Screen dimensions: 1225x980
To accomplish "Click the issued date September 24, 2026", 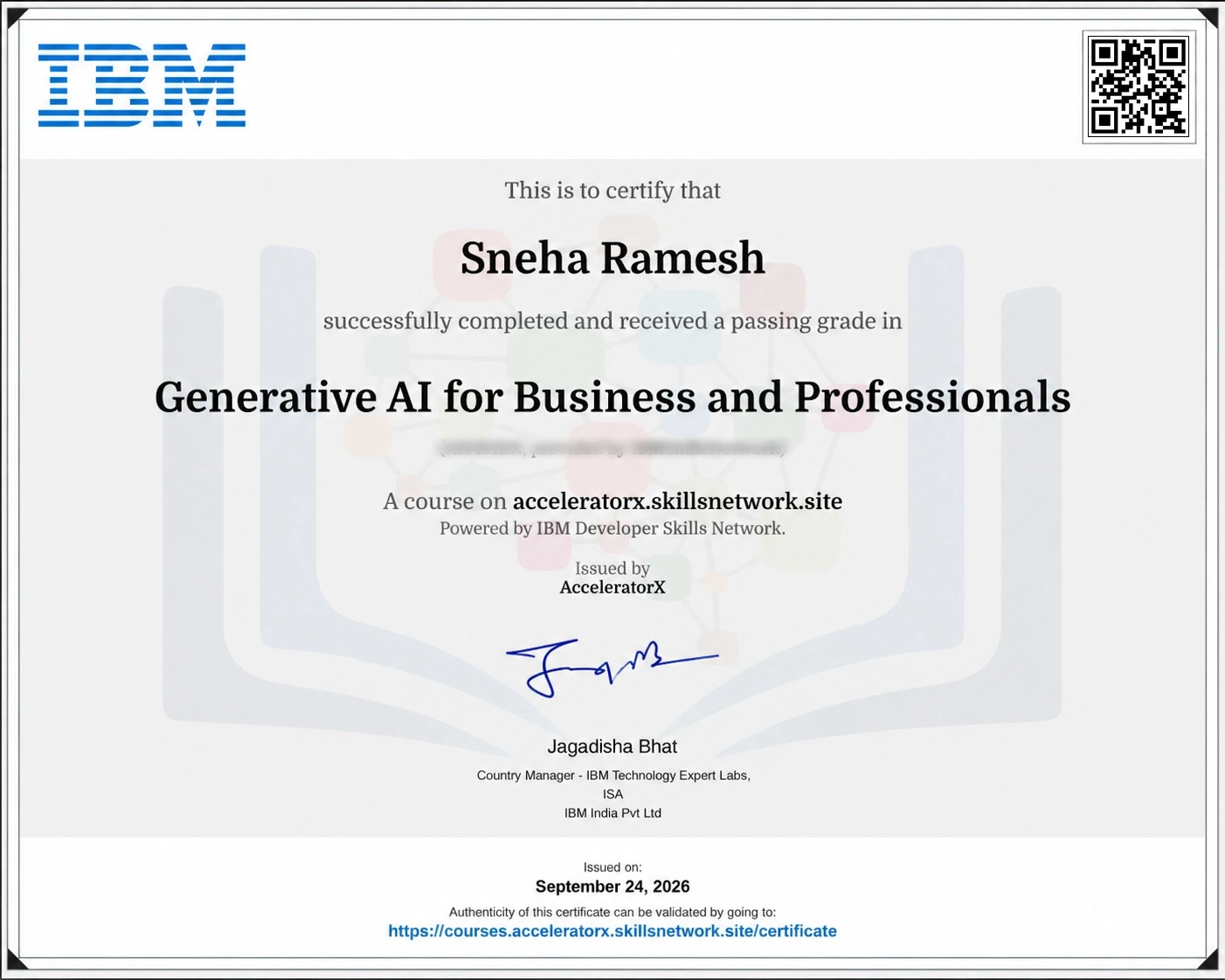I will tap(612, 887).
